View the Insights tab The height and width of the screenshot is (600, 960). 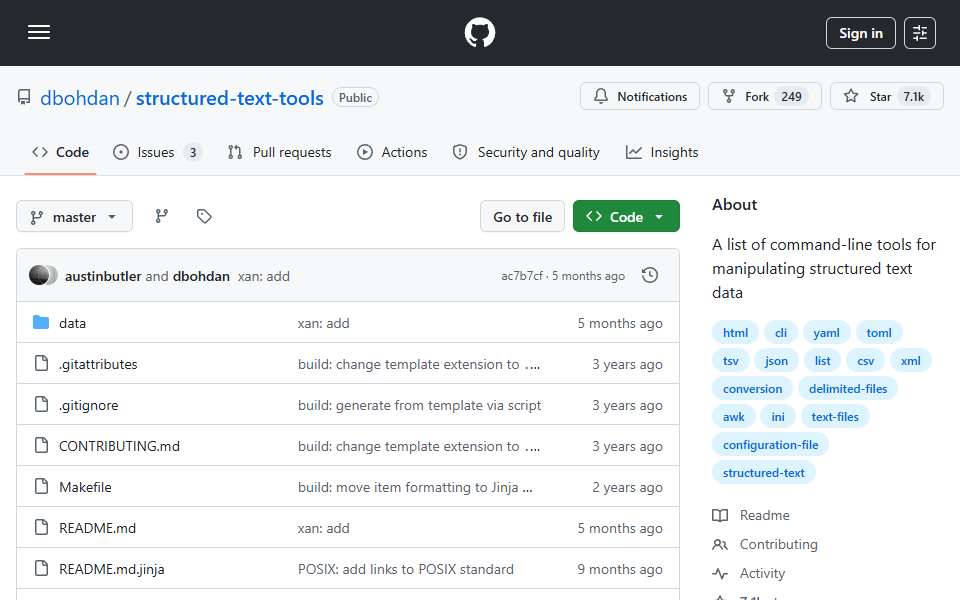(x=662, y=152)
